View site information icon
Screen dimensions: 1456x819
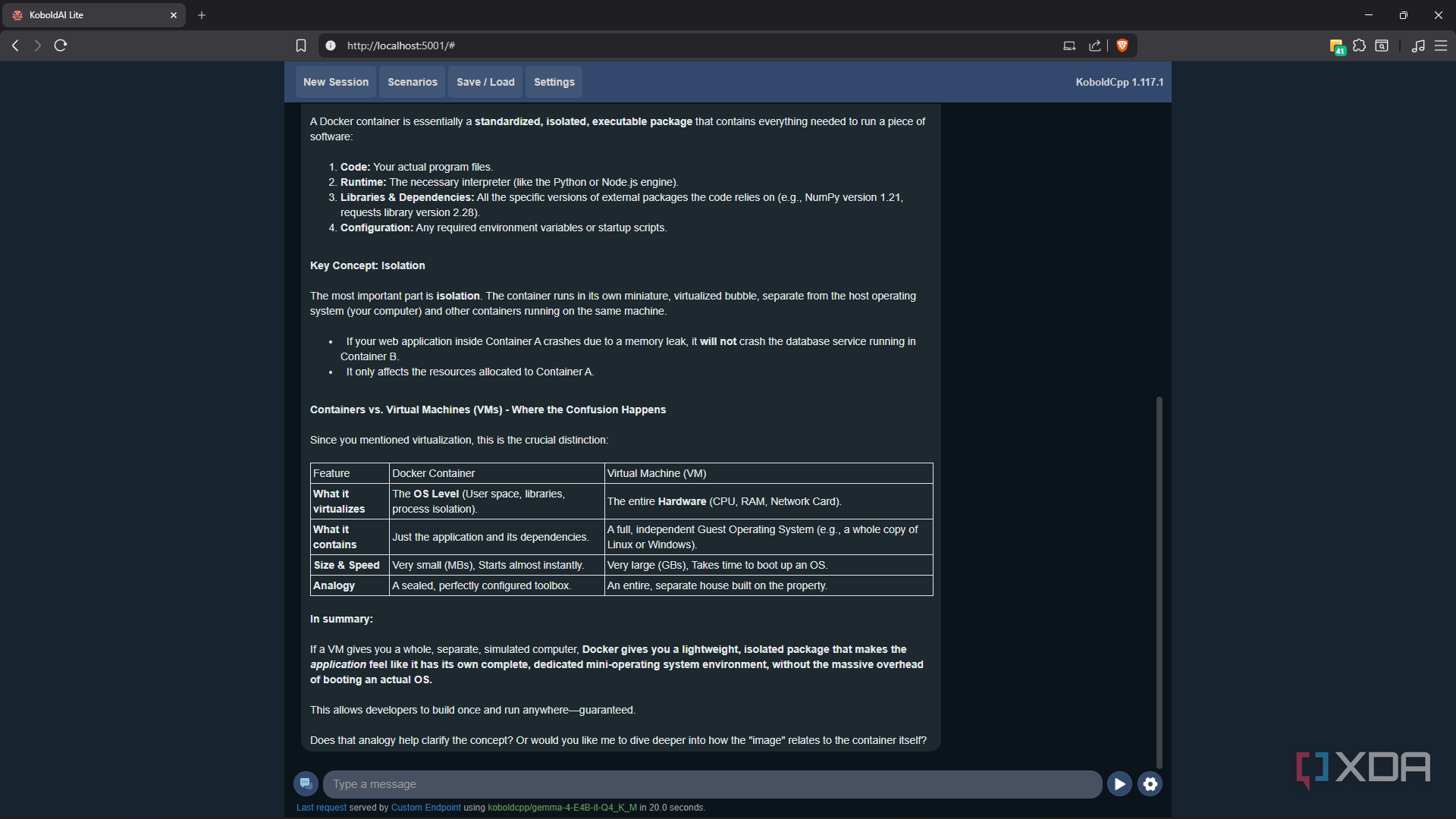pos(331,45)
